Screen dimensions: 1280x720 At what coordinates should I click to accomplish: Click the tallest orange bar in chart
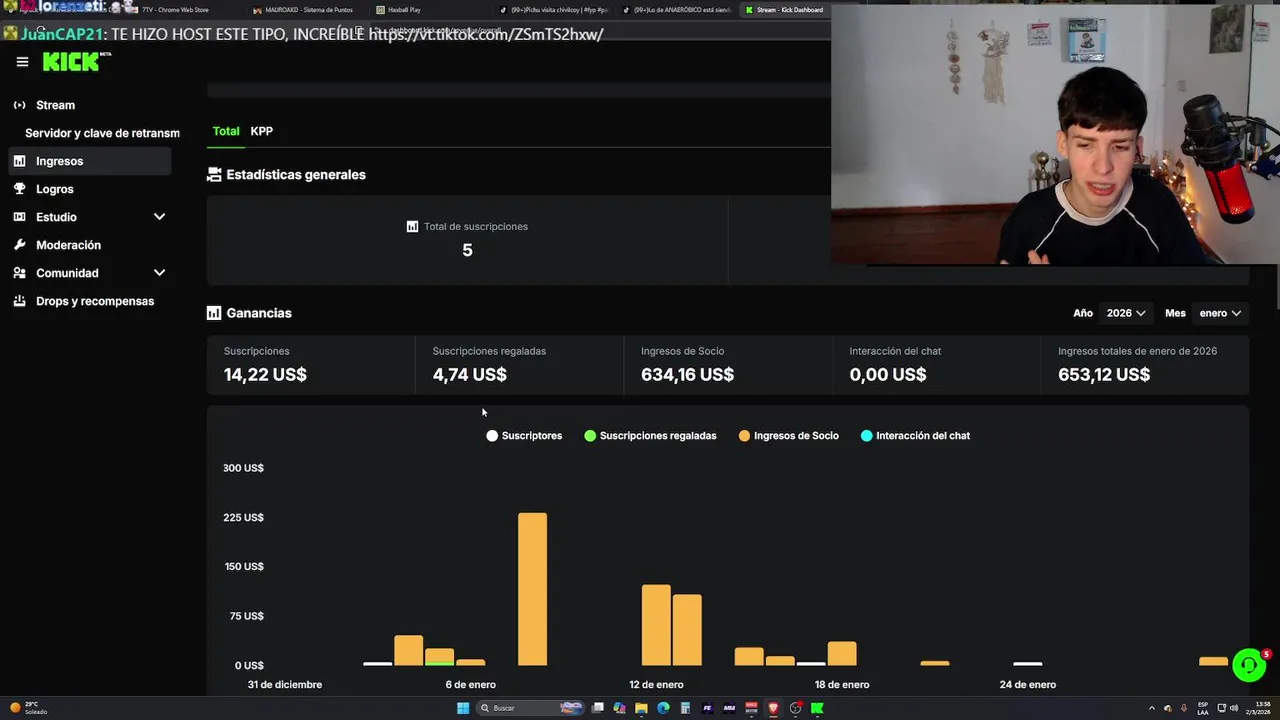532,589
